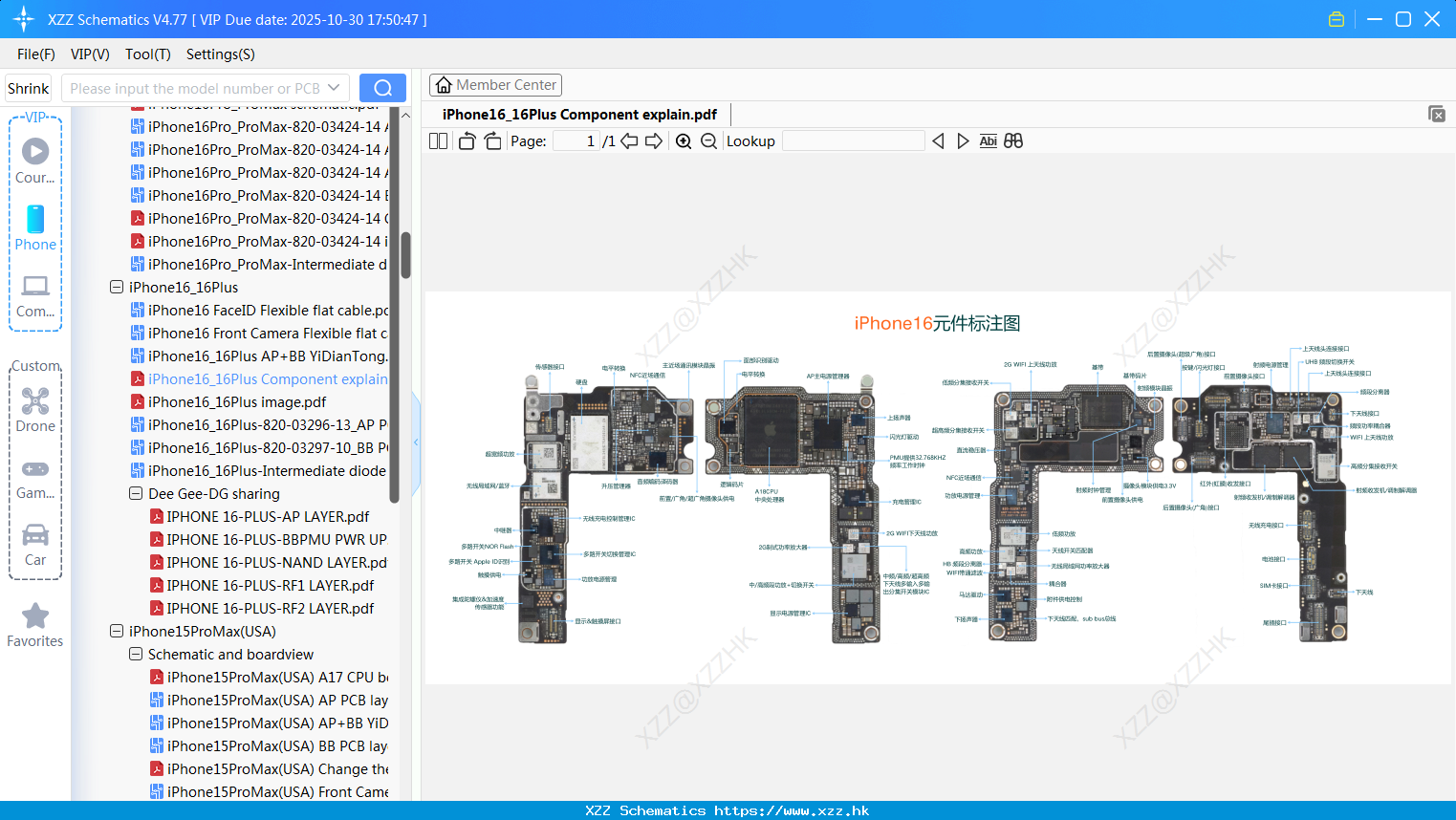This screenshot has width=1456, height=820.
Task: Click the home icon in Member Center
Action: (x=444, y=85)
